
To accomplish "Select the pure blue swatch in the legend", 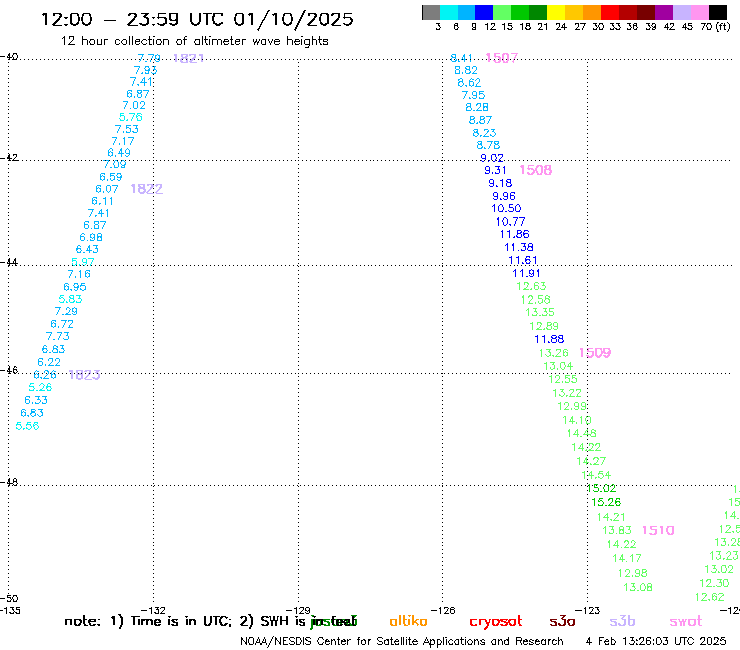I will click(485, 12).
